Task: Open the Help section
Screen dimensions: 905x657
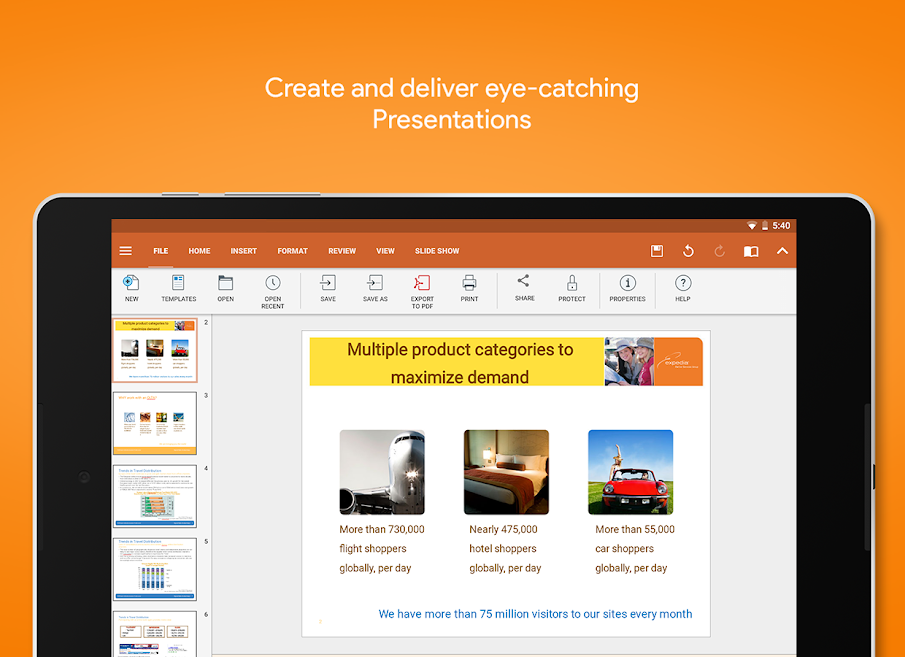Action: [x=683, y=284]
